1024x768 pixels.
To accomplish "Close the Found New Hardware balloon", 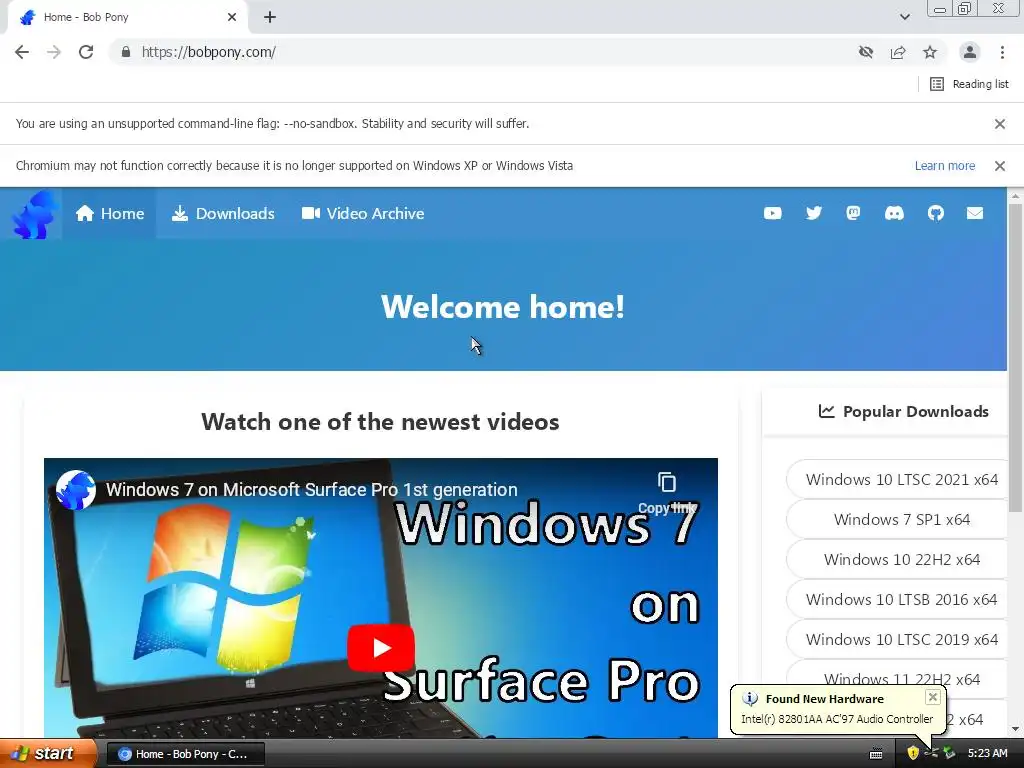I will [x=933, y=697].
